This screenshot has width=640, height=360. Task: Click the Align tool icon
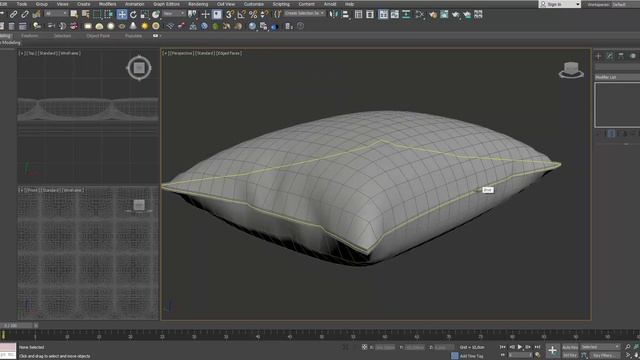pos(345,15)
